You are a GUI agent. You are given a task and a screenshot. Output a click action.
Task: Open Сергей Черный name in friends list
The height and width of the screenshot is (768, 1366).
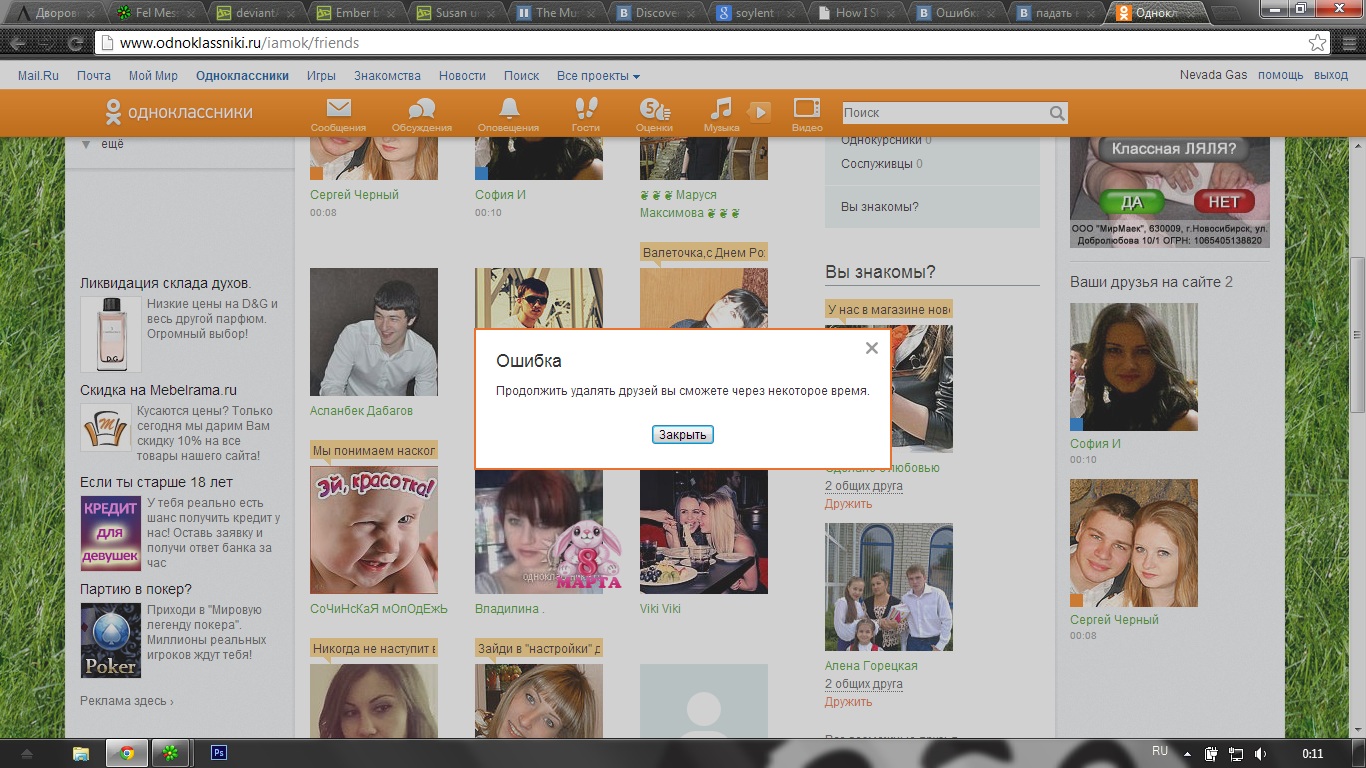click(x=354, y=195)
